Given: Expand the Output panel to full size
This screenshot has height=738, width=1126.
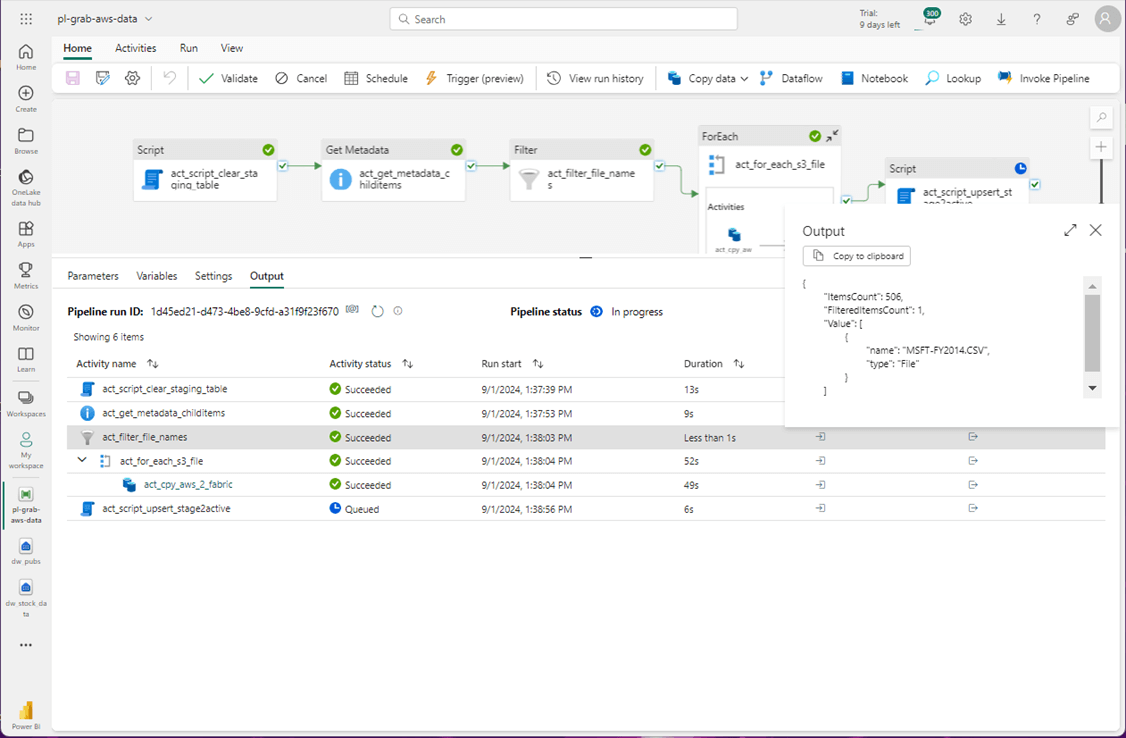Looking at the screenshot, I should coord(1070,230).
